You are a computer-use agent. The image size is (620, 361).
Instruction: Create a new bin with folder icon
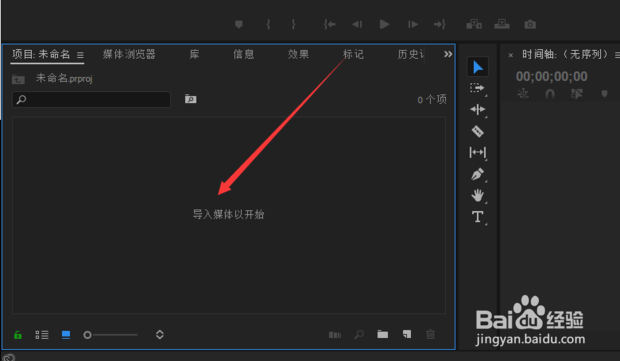(x=382, y=335)
